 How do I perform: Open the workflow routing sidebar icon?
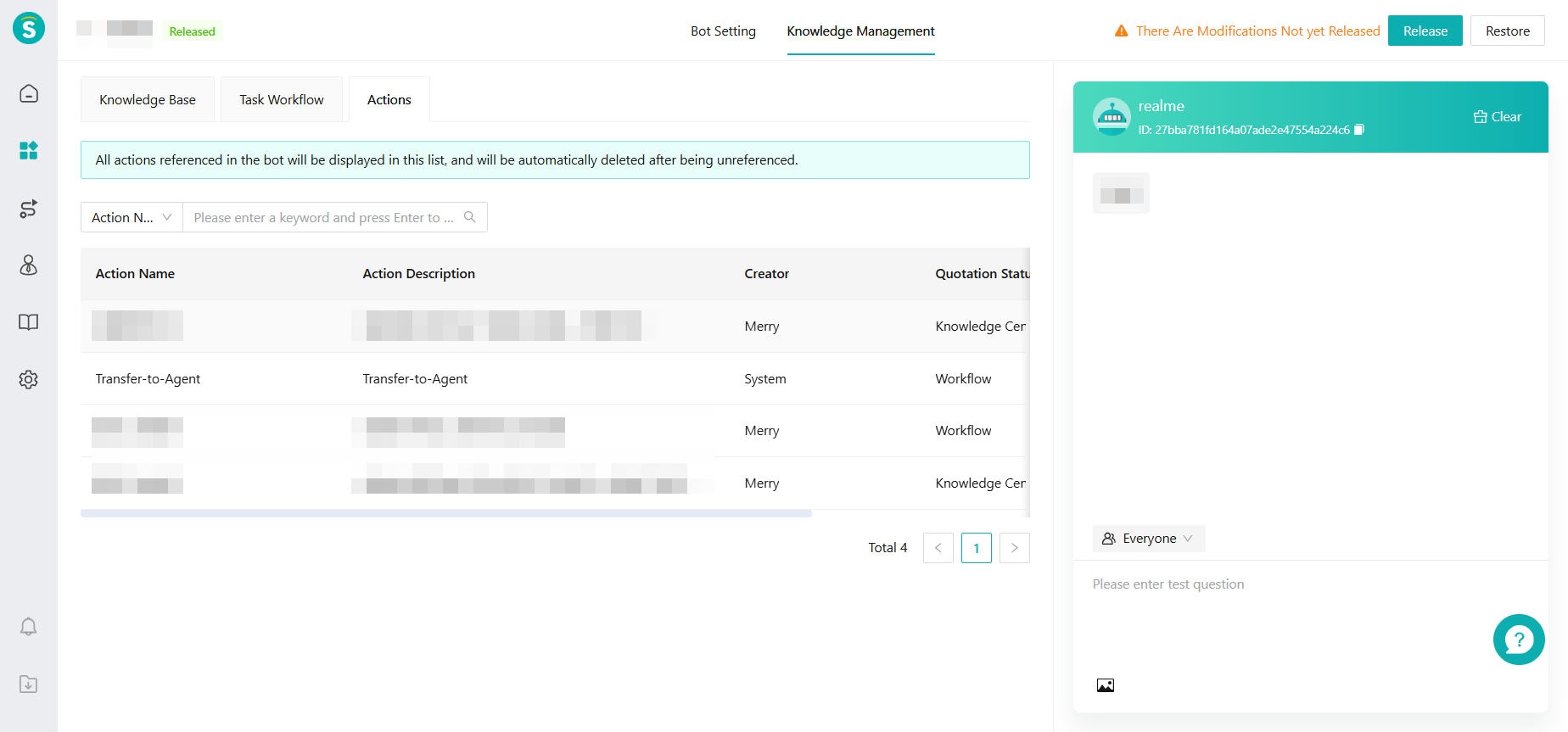click(x=29, y=209)
